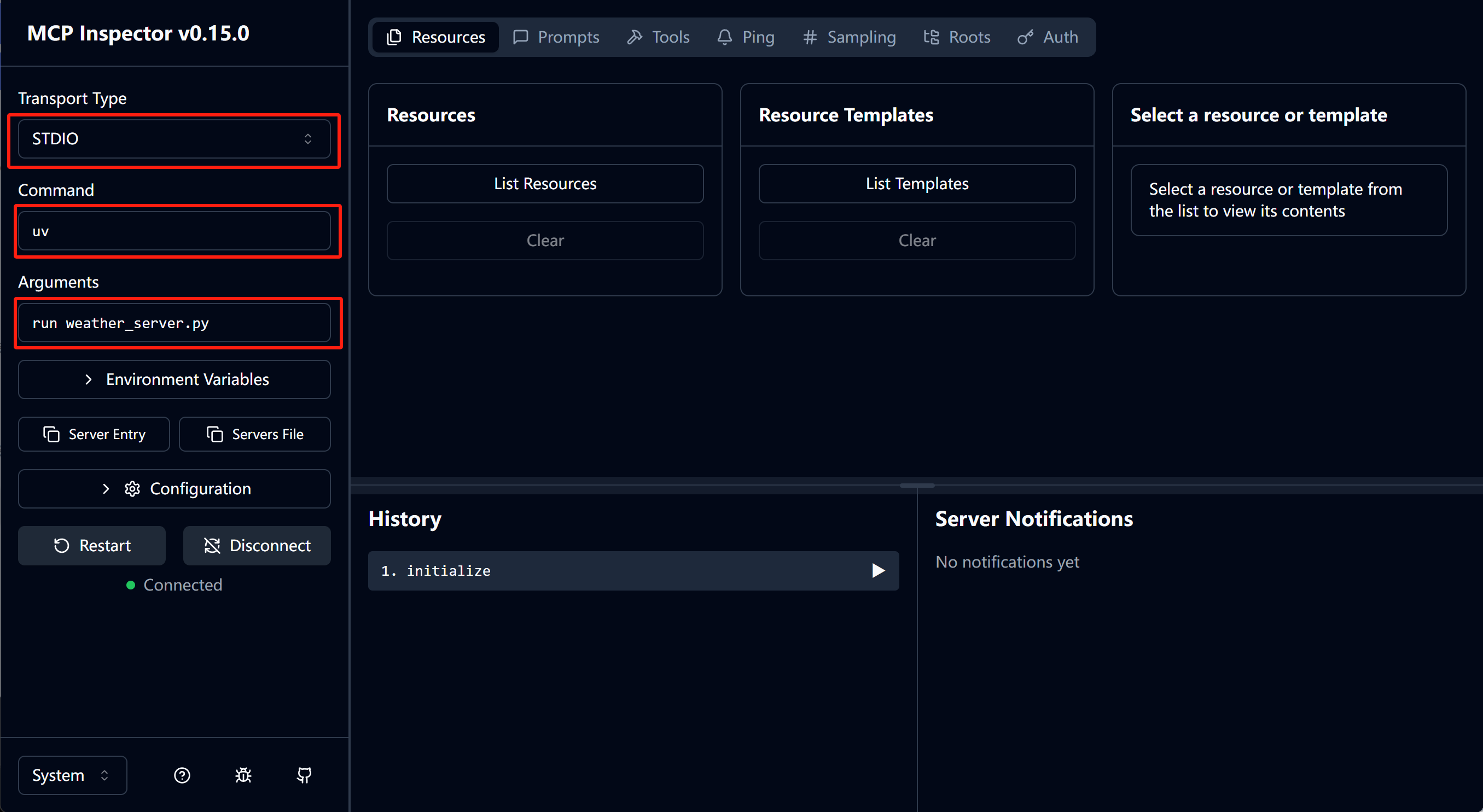
Task: Focus the Arguments input field
Action: [x=175, y=323]
